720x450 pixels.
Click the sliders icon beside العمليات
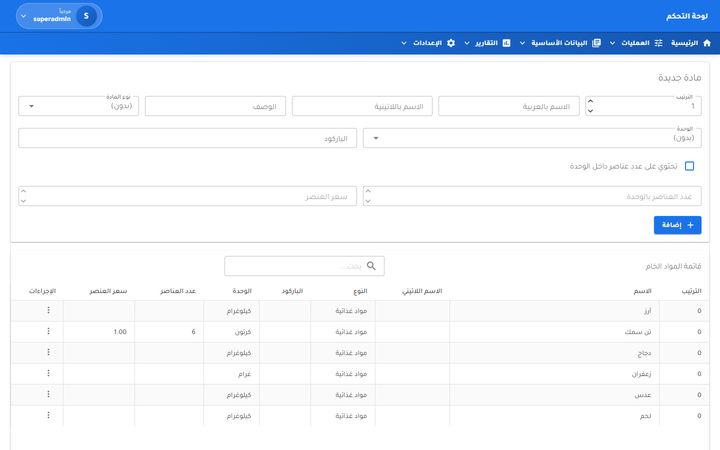click(x=658, y=43)
